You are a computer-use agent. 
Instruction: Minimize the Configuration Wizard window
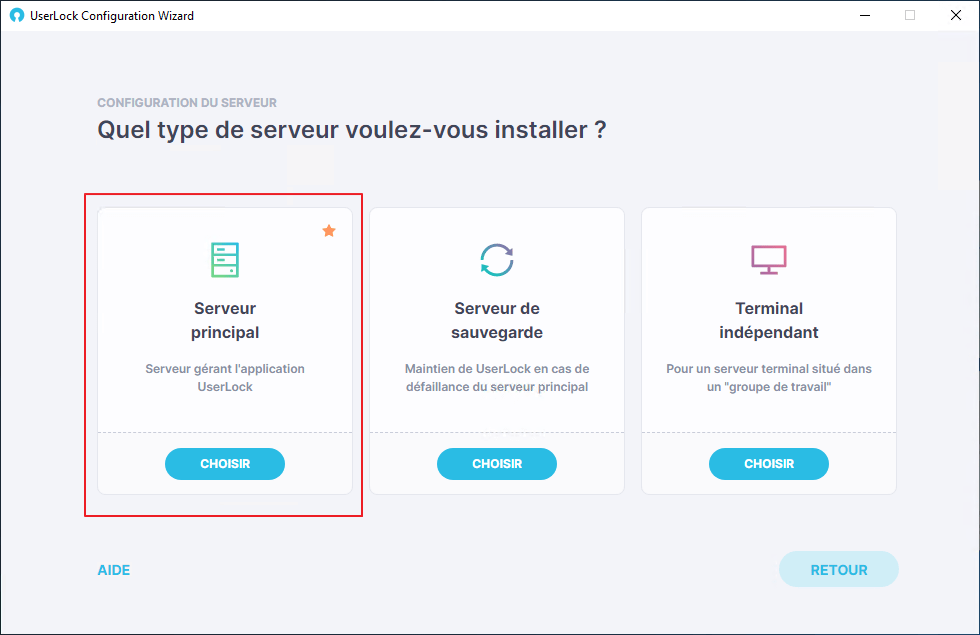[x=865, y=16]
